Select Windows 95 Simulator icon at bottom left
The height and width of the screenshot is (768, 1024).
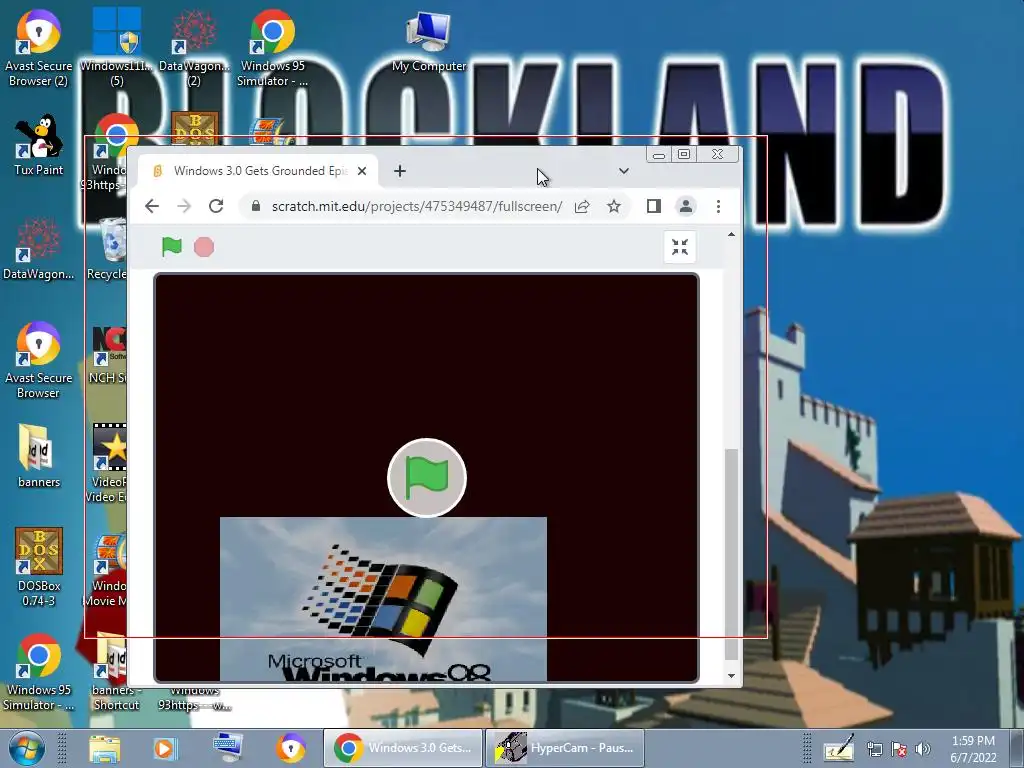click(x=39, y=672)
